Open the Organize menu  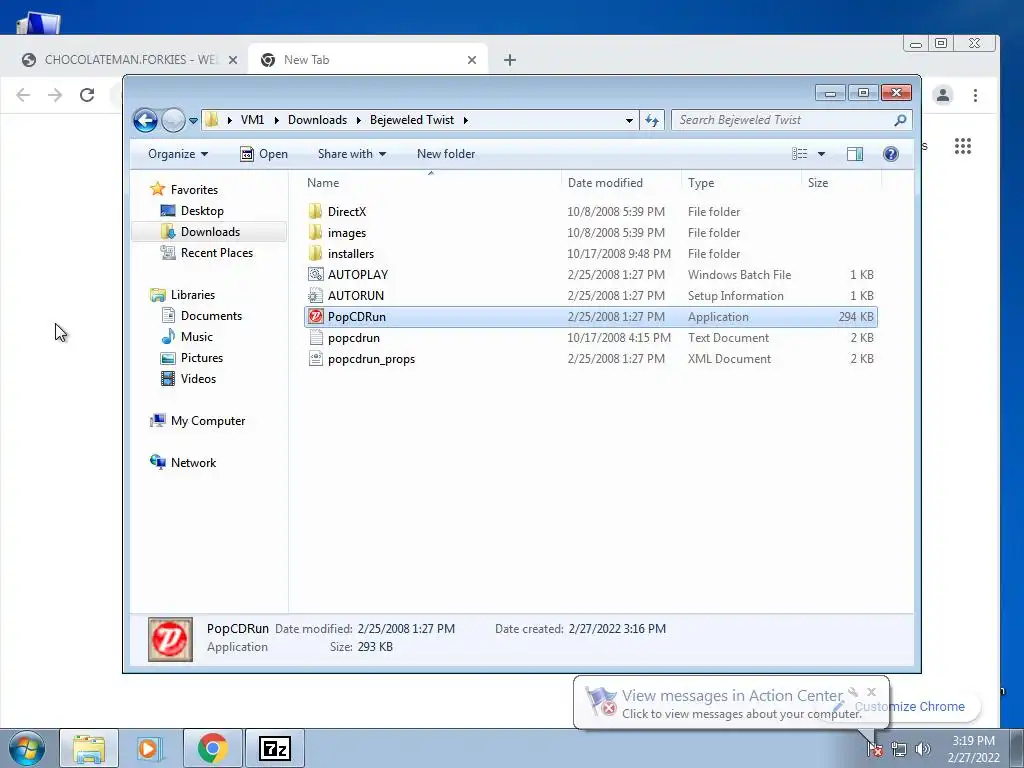click(178, 154)
